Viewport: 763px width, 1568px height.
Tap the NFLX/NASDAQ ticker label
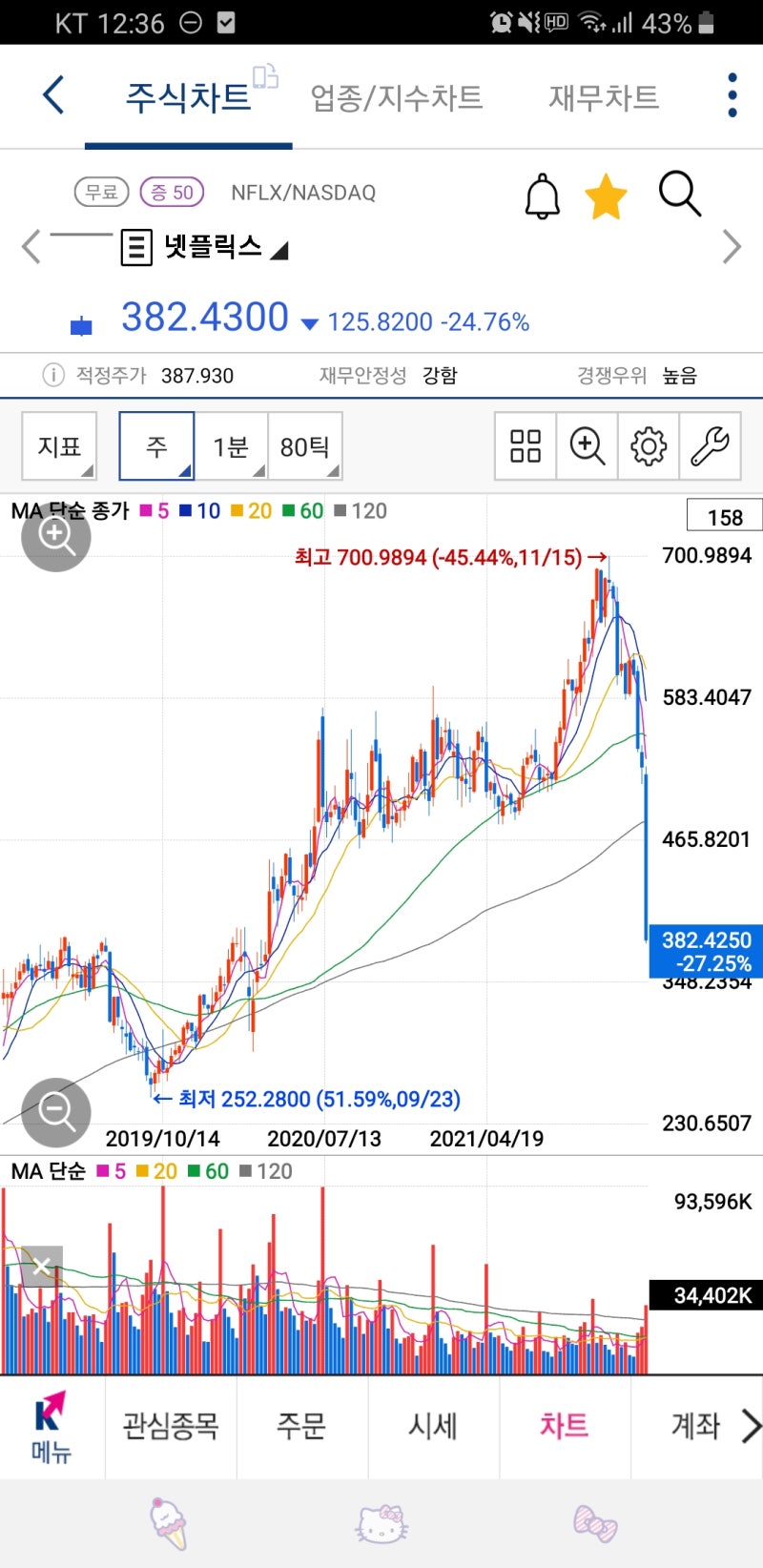(303, 193)
